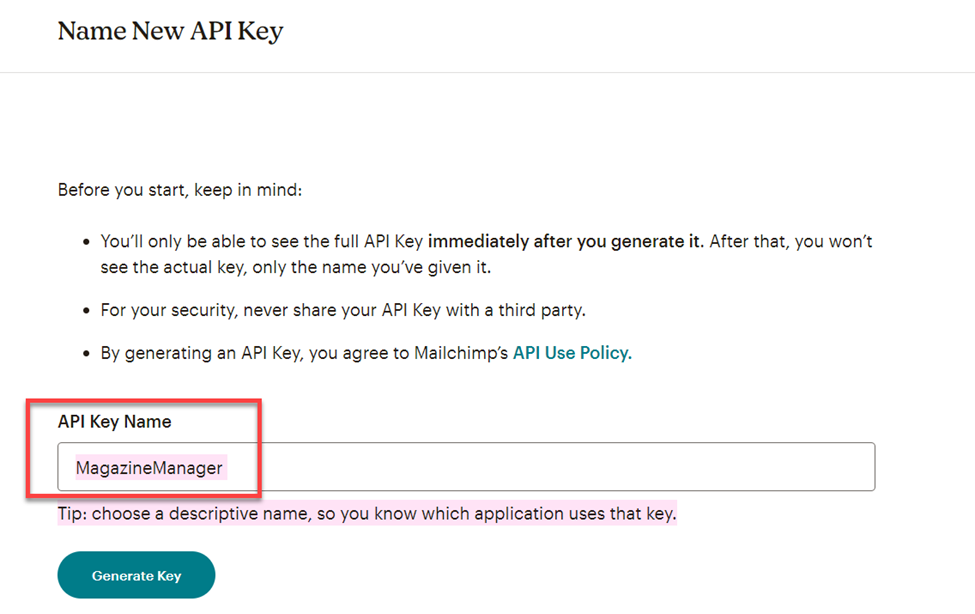
Task: Click the see the actual key line
Action: (x=296, y=267)
